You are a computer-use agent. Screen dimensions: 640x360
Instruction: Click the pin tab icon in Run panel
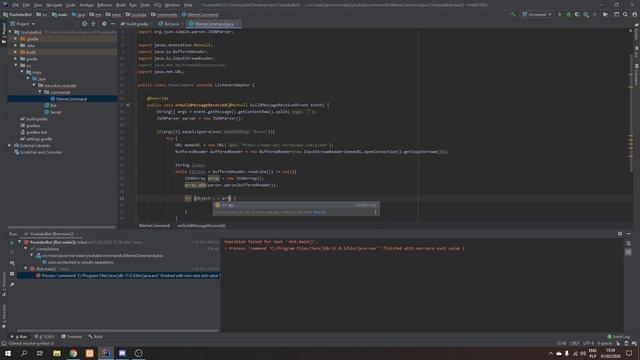(12, 284)
